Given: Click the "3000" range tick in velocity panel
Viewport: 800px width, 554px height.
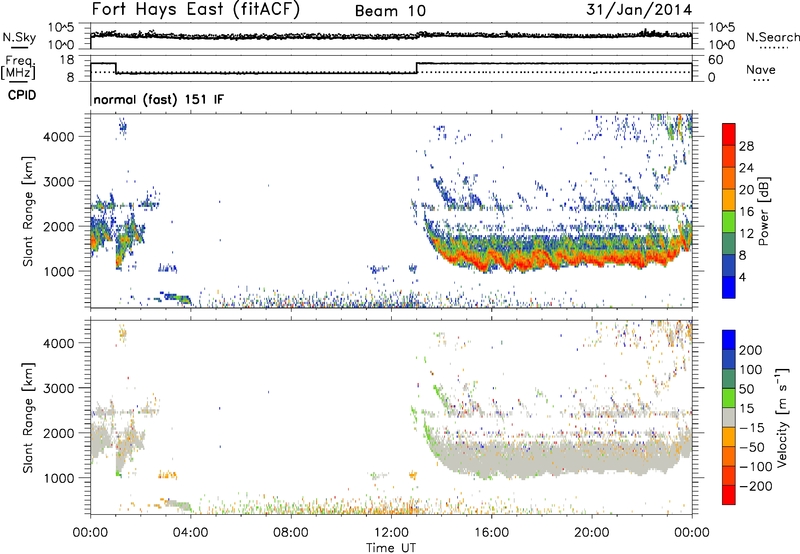Looking at the screenshot, I should pyautogui.click(x=58, y=388).
